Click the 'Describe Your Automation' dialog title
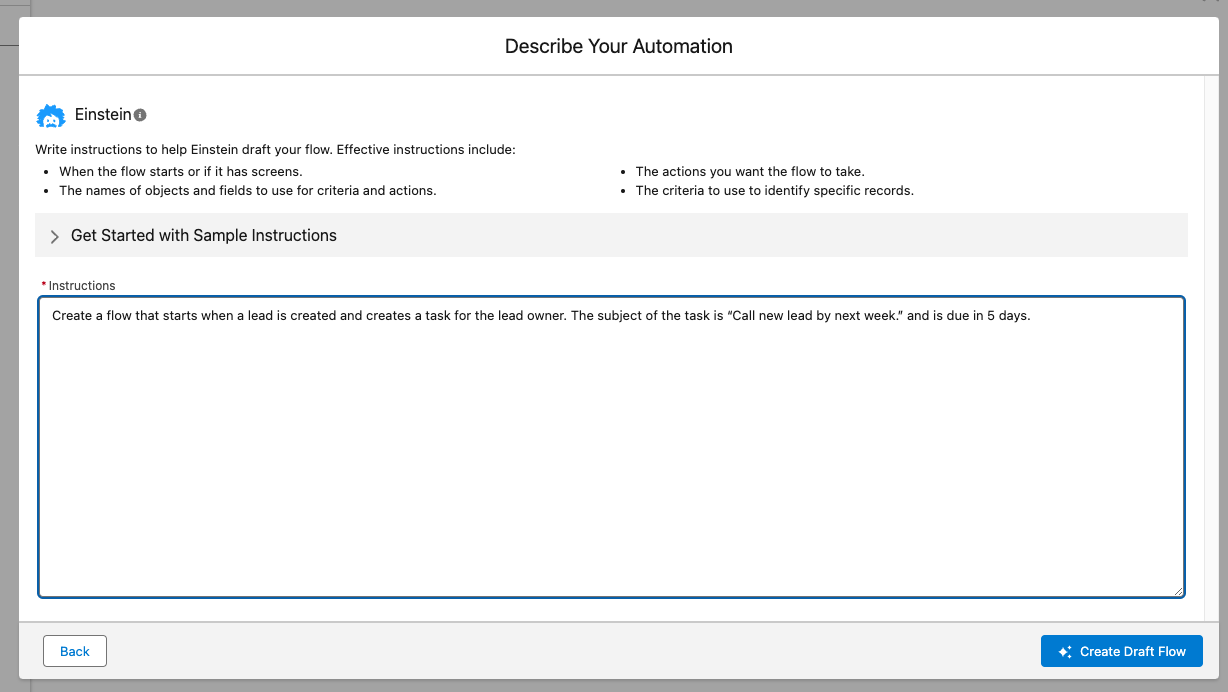Screen dimensions: 1228x692 (x=619, y=46)
